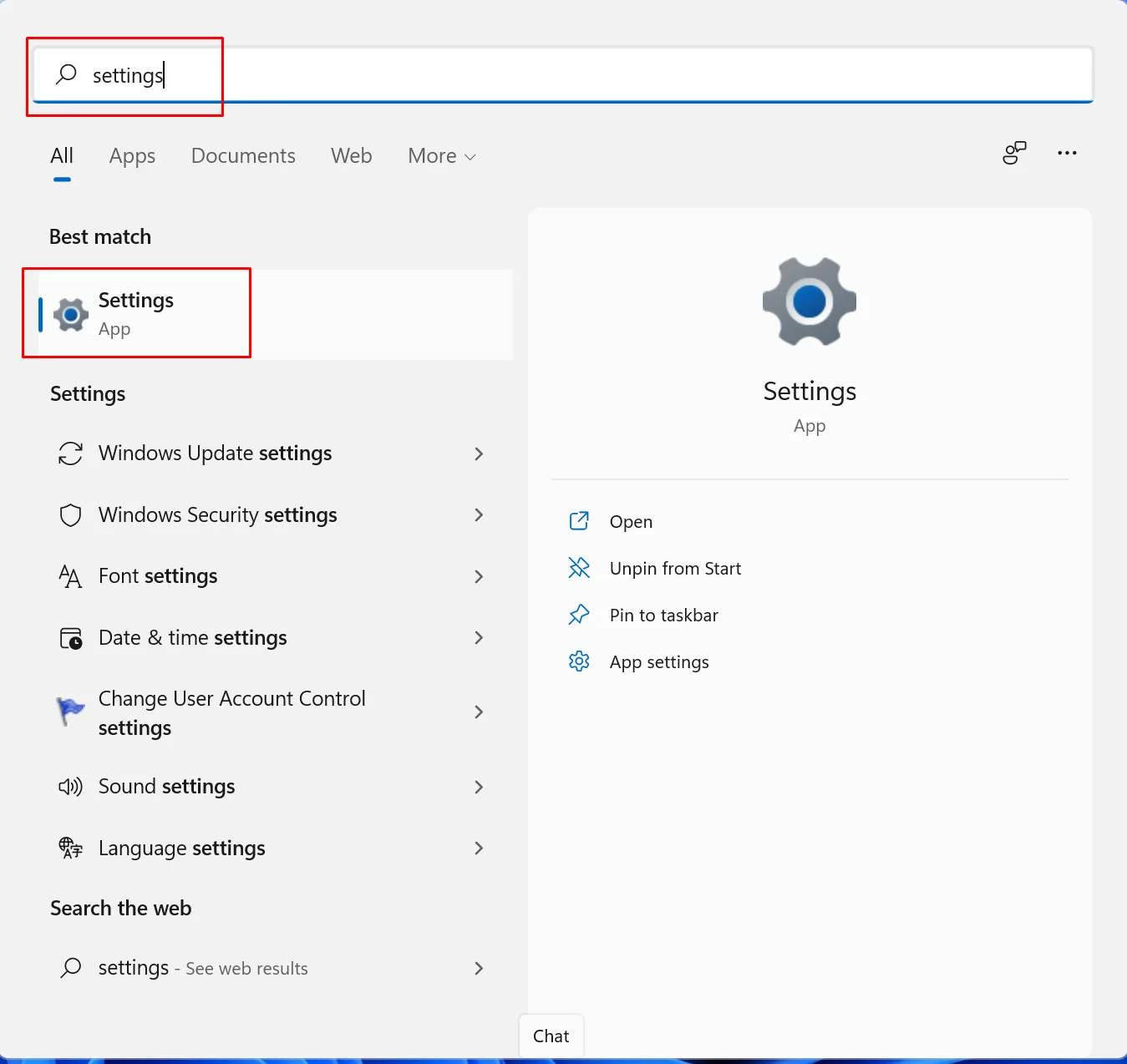This screenshot has width=1127, height=1064.
Task: Click inside the search text box
Action: (x=585, y=75)
